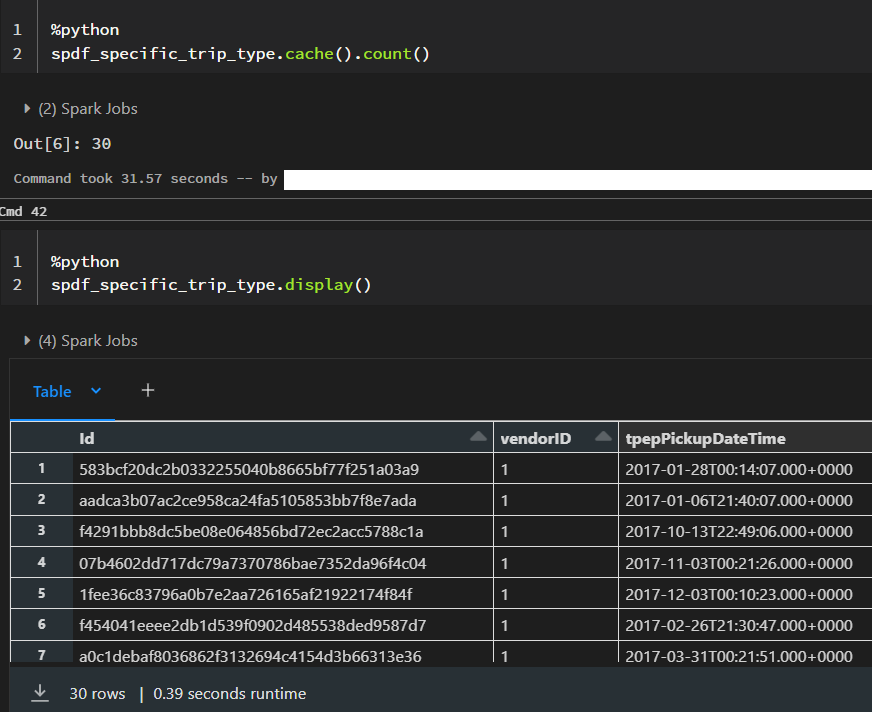
Task: Click the Command took 31.57 seconds text
Action: [x=121, y=179]
